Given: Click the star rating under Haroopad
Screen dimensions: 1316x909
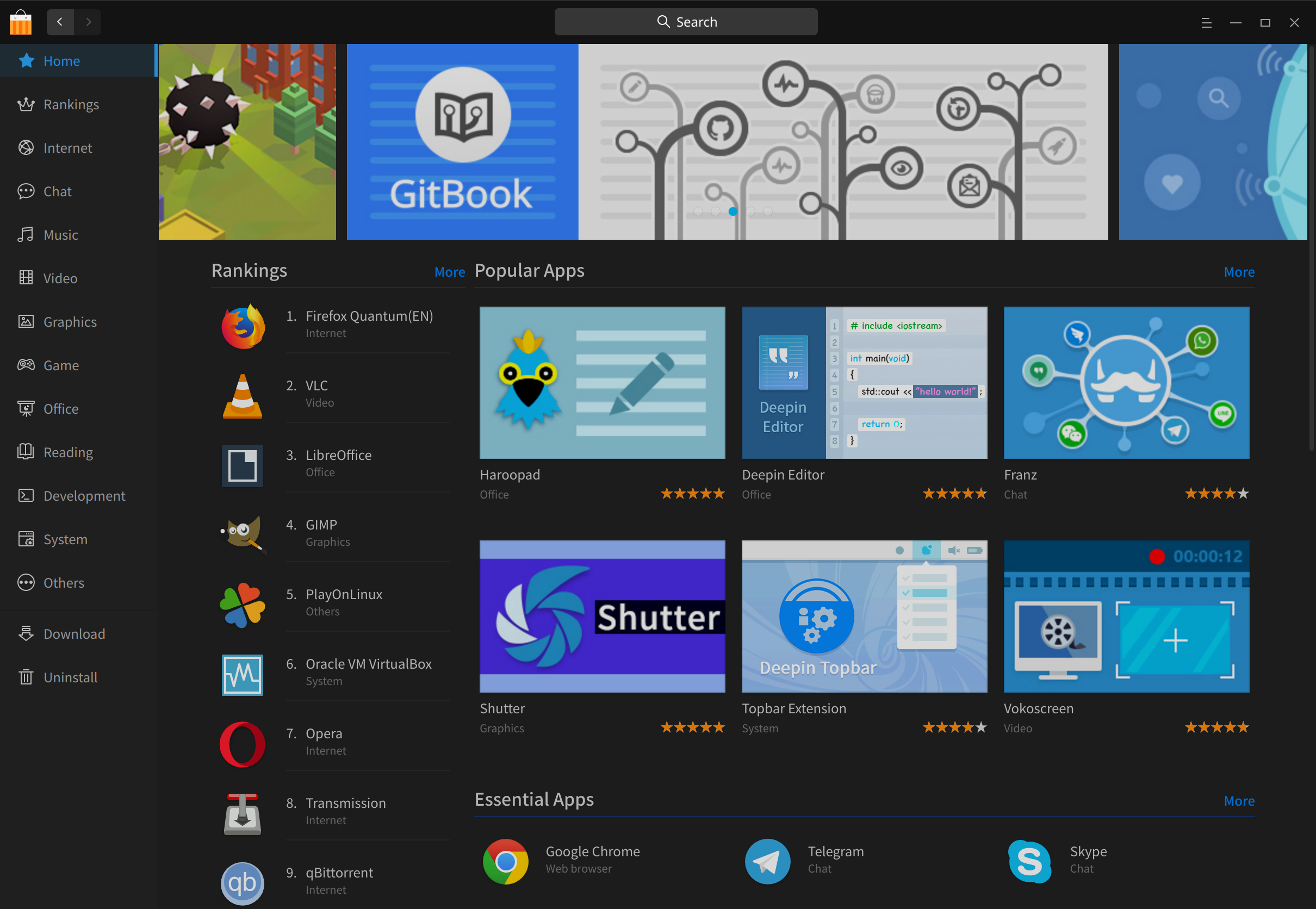Looking at the screenshot, I should click(693, 494).
